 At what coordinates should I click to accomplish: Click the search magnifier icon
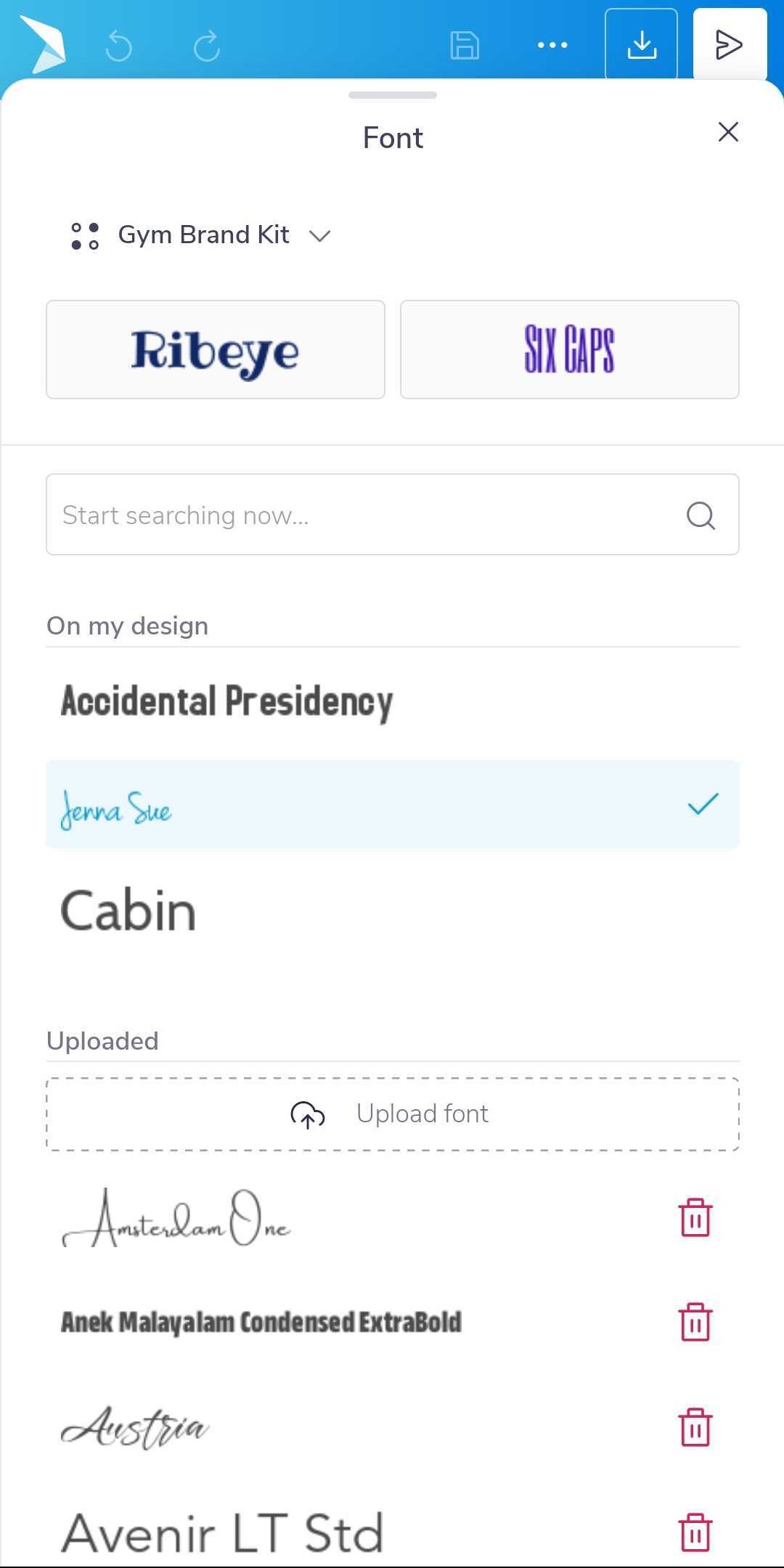701,515
